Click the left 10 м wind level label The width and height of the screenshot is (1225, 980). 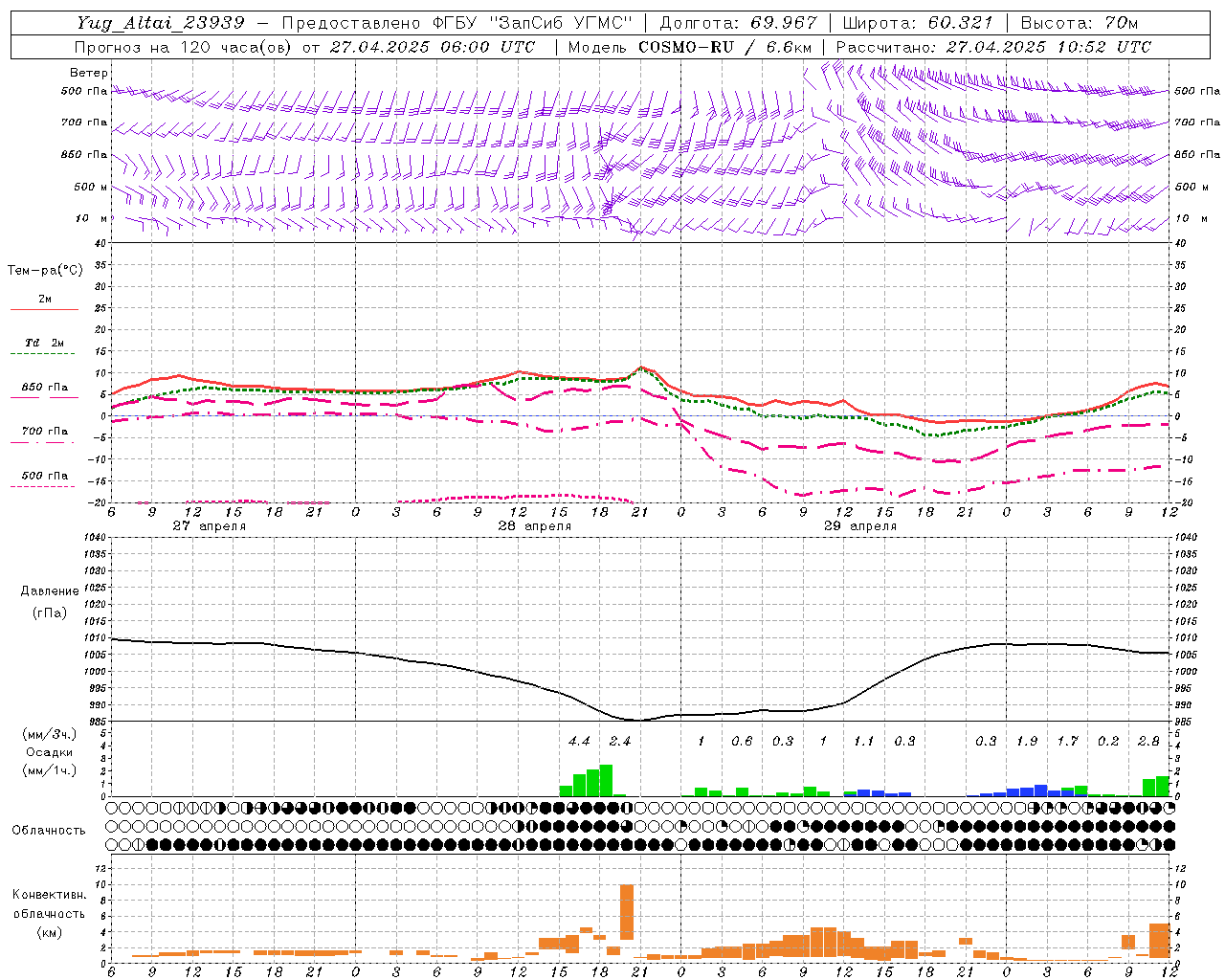(x=92, y=218)
